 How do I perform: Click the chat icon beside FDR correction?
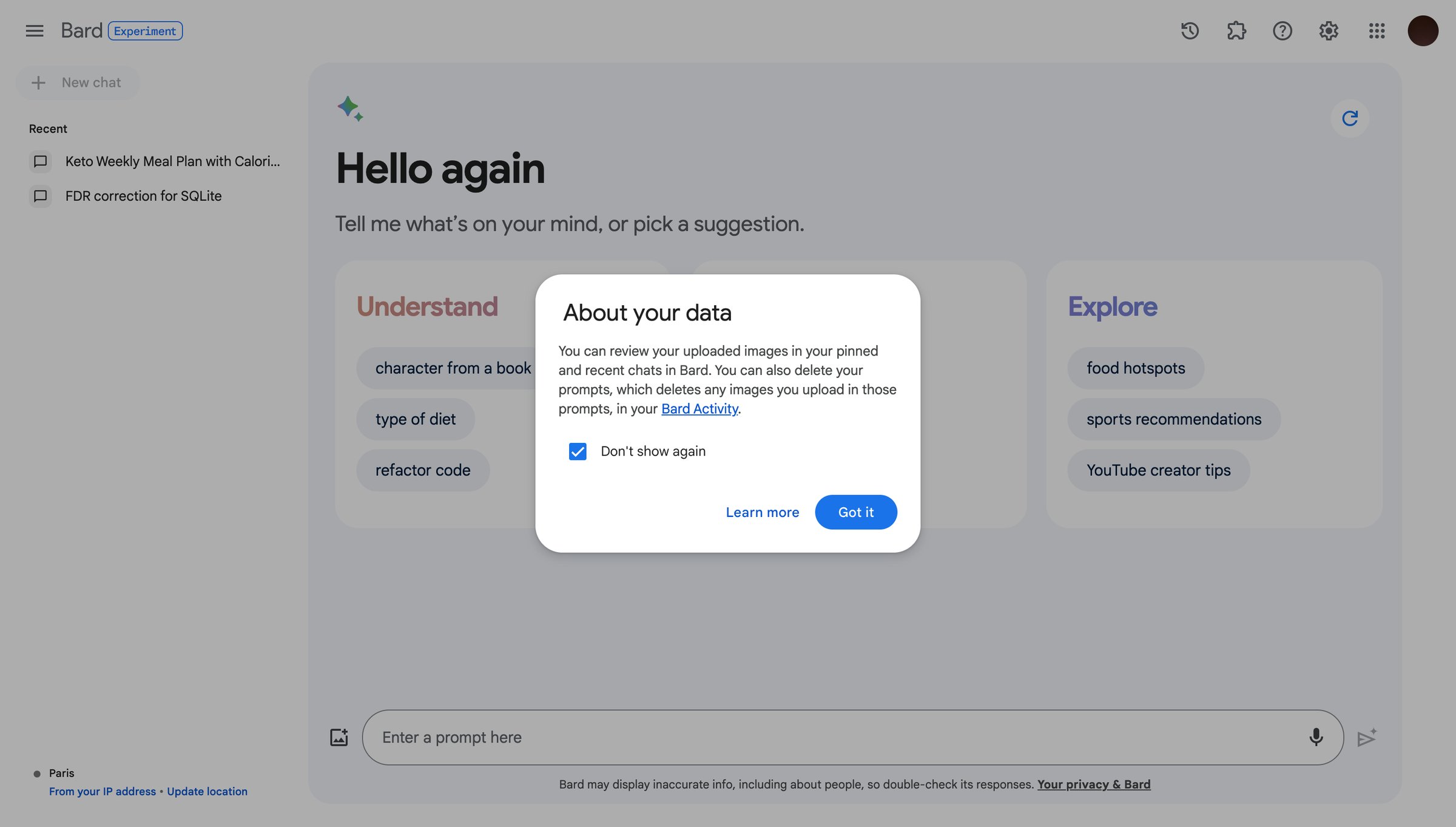(x=40, y=196)
